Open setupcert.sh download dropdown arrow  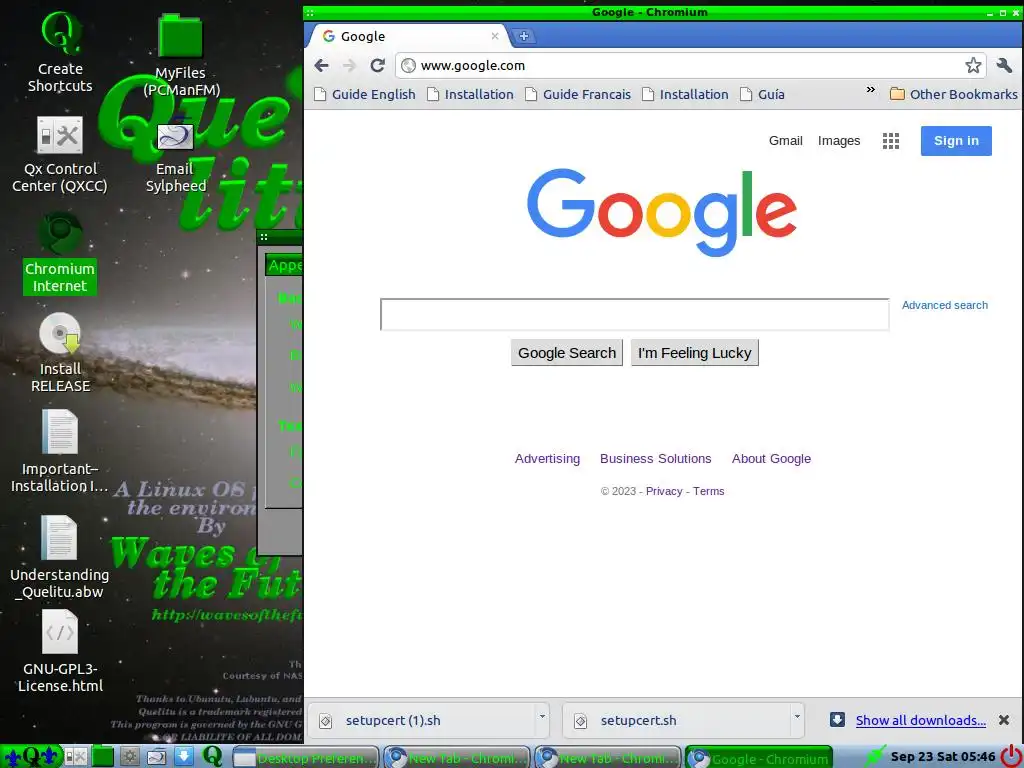click(x=797, y=717)
